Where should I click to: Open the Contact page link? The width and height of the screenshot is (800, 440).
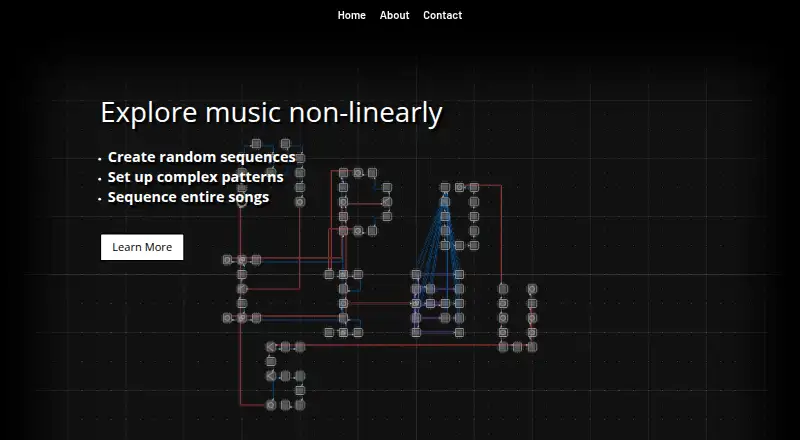pos(442,15)
